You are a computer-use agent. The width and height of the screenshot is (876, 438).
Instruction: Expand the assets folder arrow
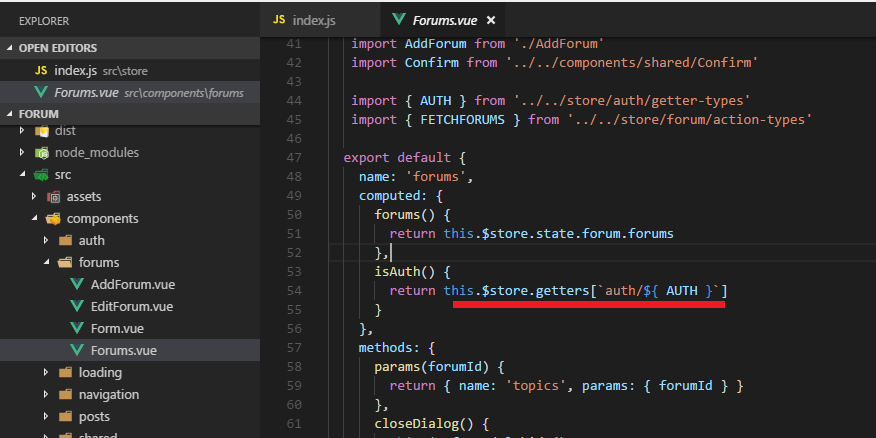[x=34, y=197]
